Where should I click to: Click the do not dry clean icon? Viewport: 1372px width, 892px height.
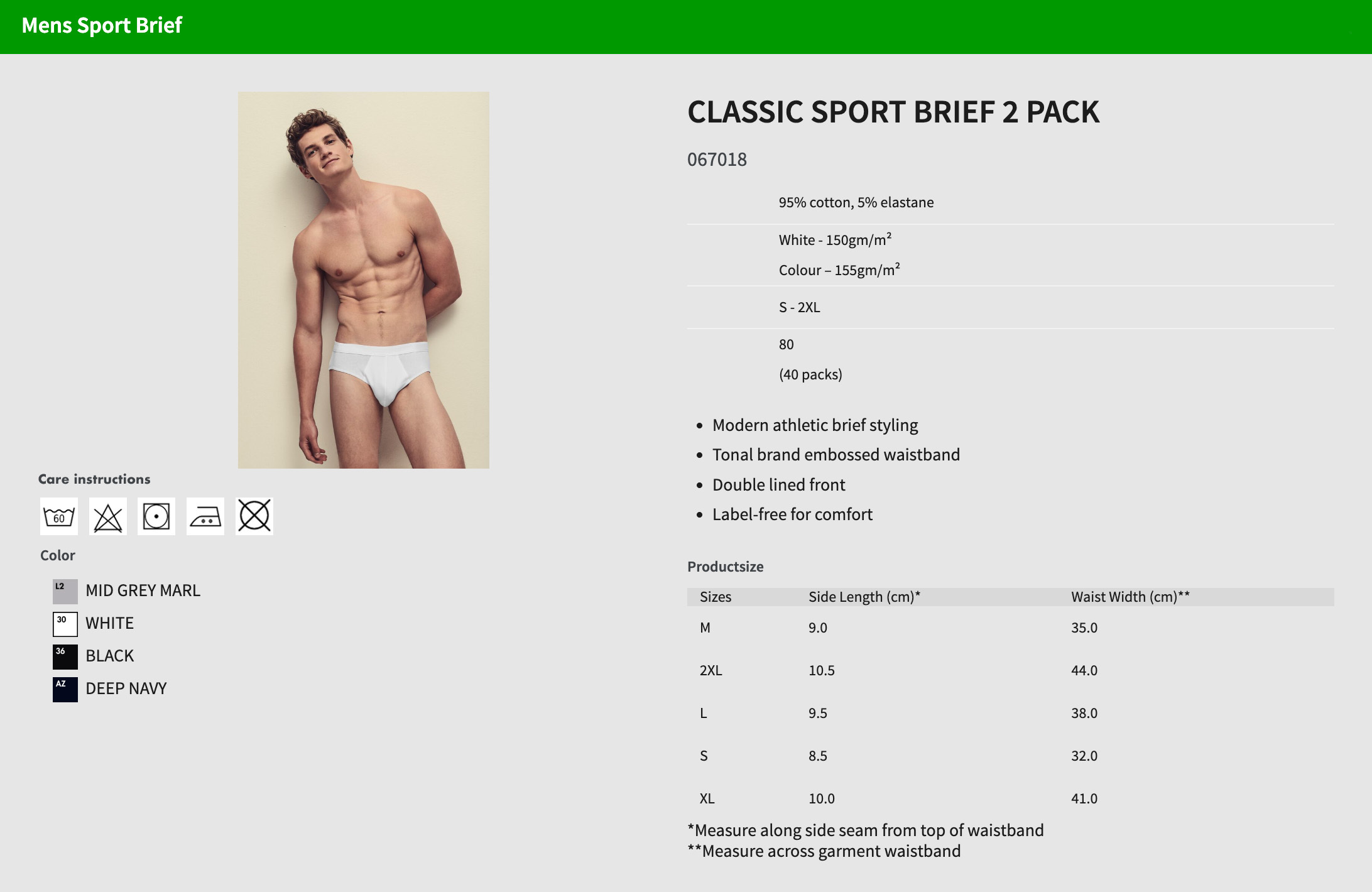[x=254, y=516]
